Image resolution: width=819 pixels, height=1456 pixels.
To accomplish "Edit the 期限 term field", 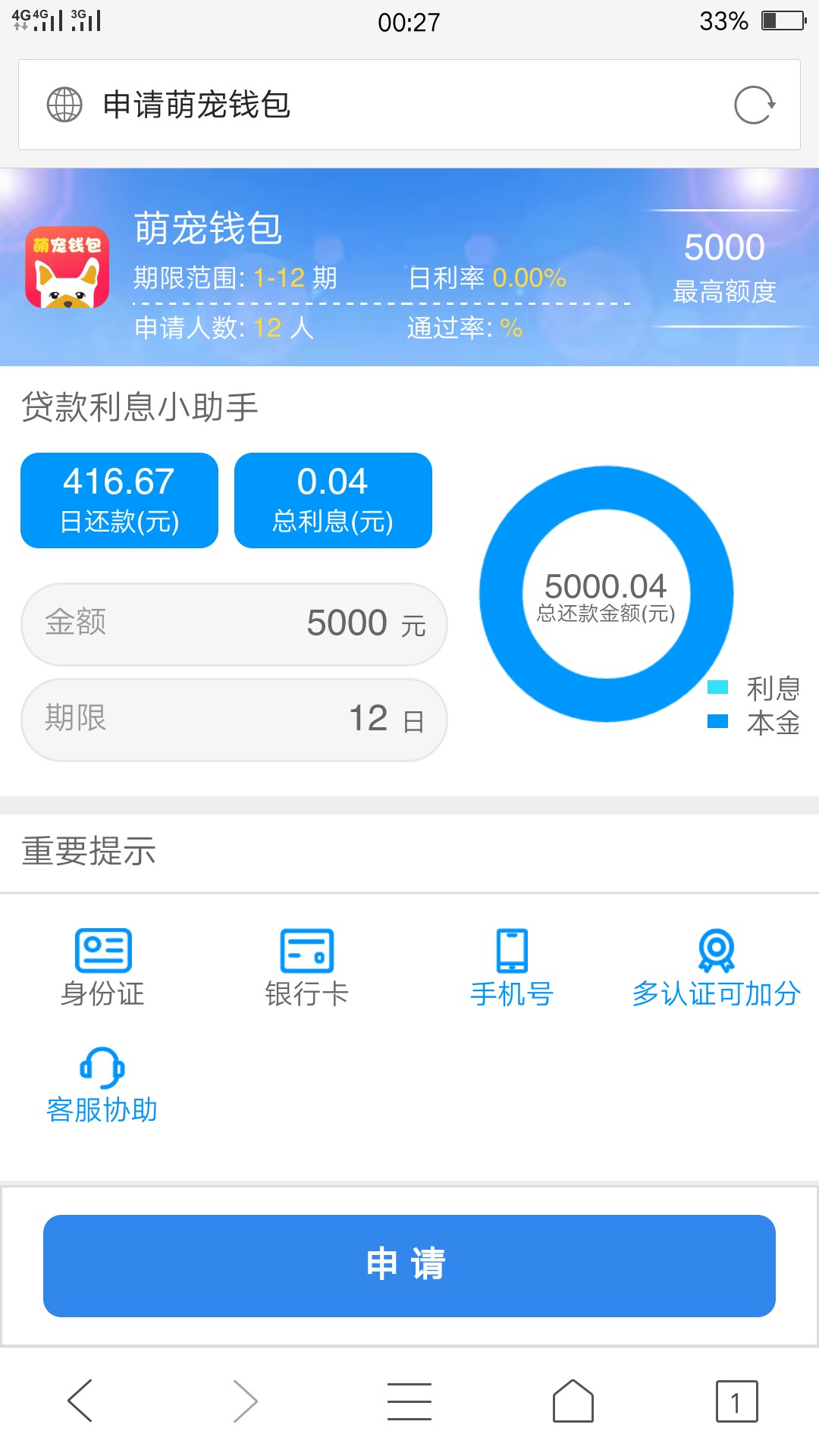I will (234, 720).
